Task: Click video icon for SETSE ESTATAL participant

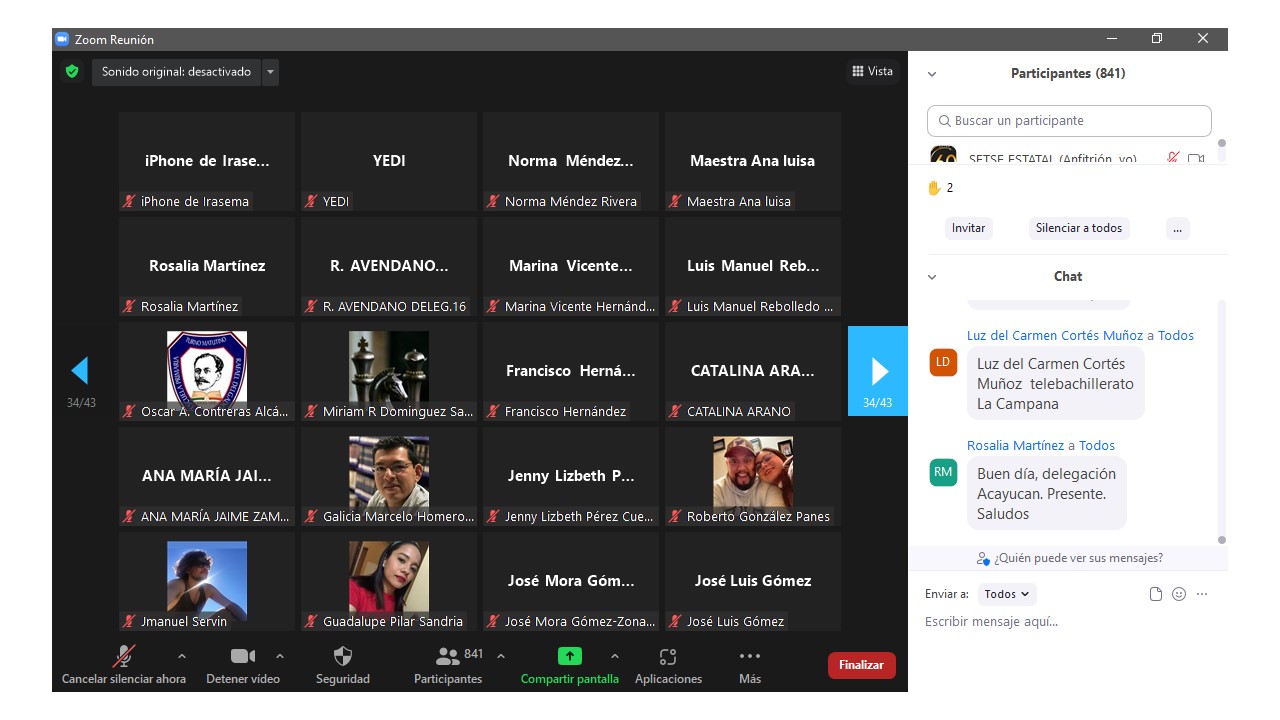Action: point(1196,158)
